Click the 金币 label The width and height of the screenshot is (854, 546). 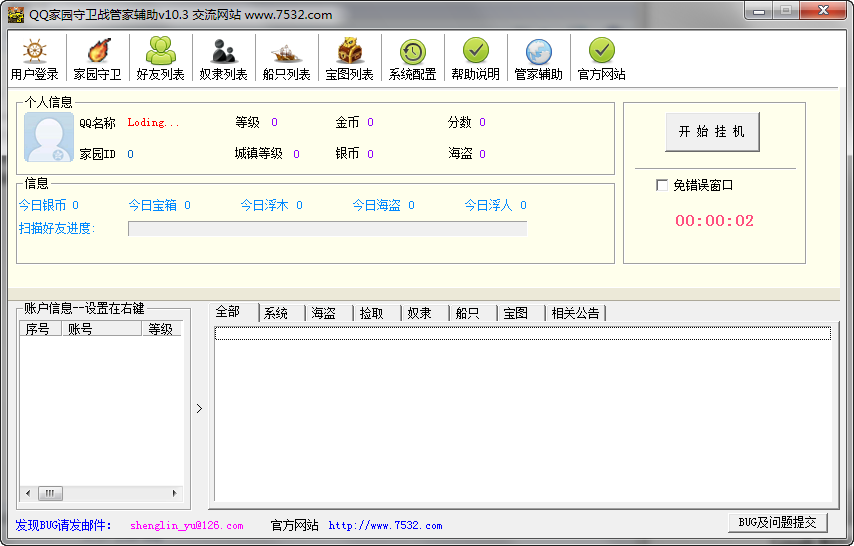click(347, 122)
